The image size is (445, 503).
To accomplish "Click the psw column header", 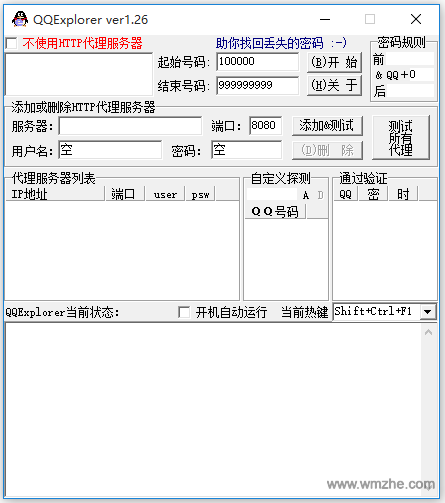I will [x=200, y=194].
